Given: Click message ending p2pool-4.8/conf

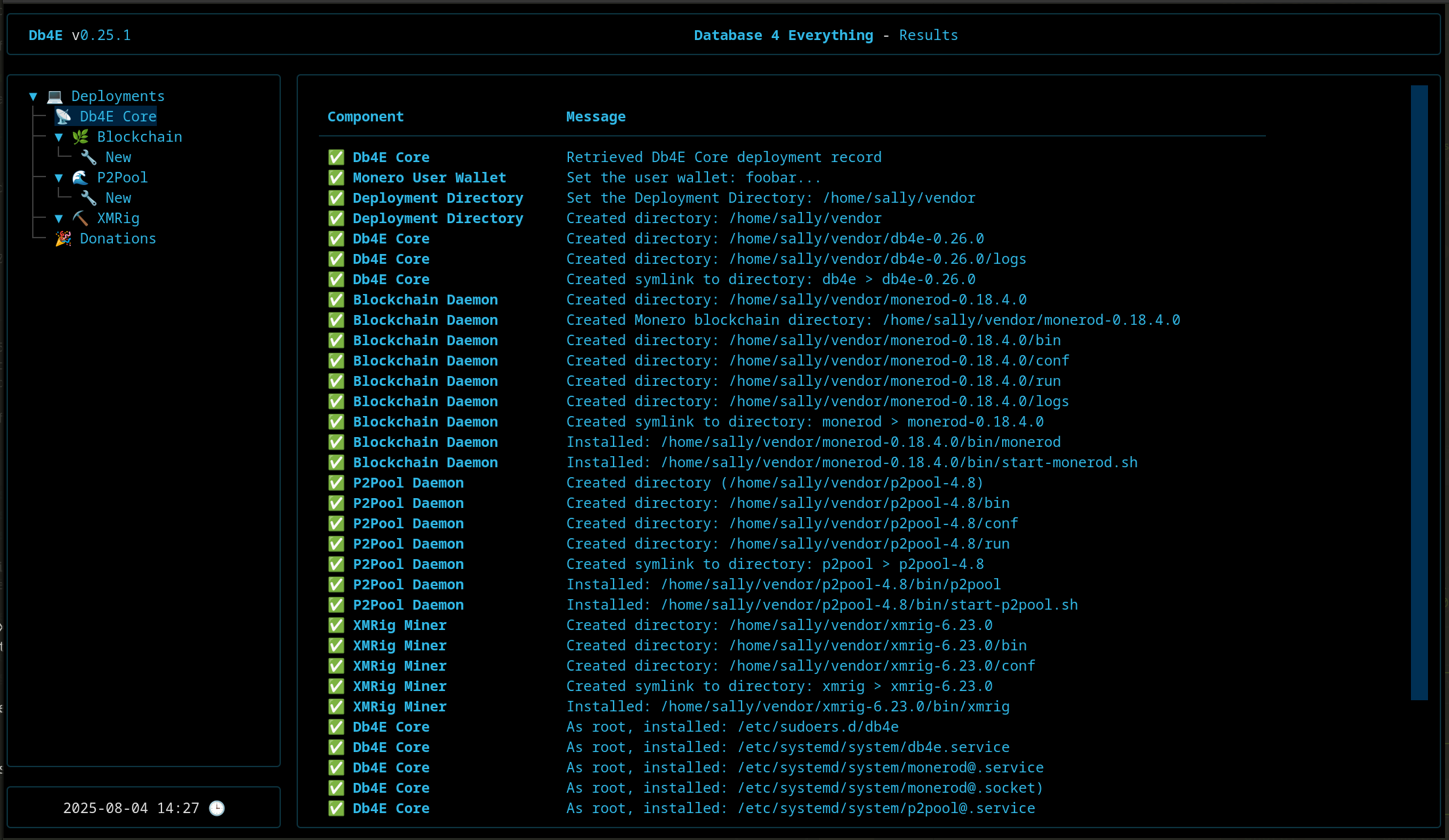Looking at the screenshot, I should [x=792, y=524].
